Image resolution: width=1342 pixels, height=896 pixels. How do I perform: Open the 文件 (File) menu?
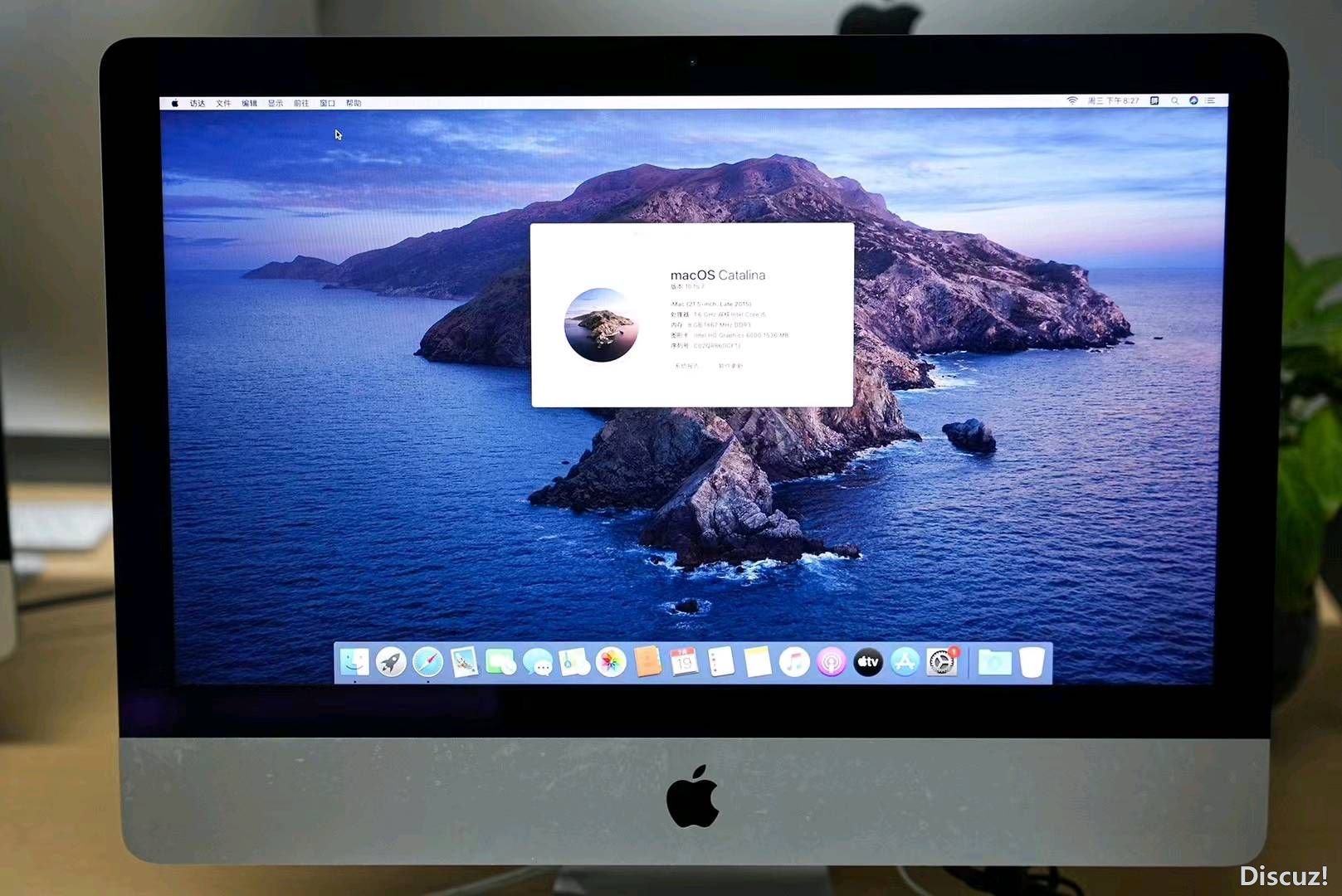point(223,104)
